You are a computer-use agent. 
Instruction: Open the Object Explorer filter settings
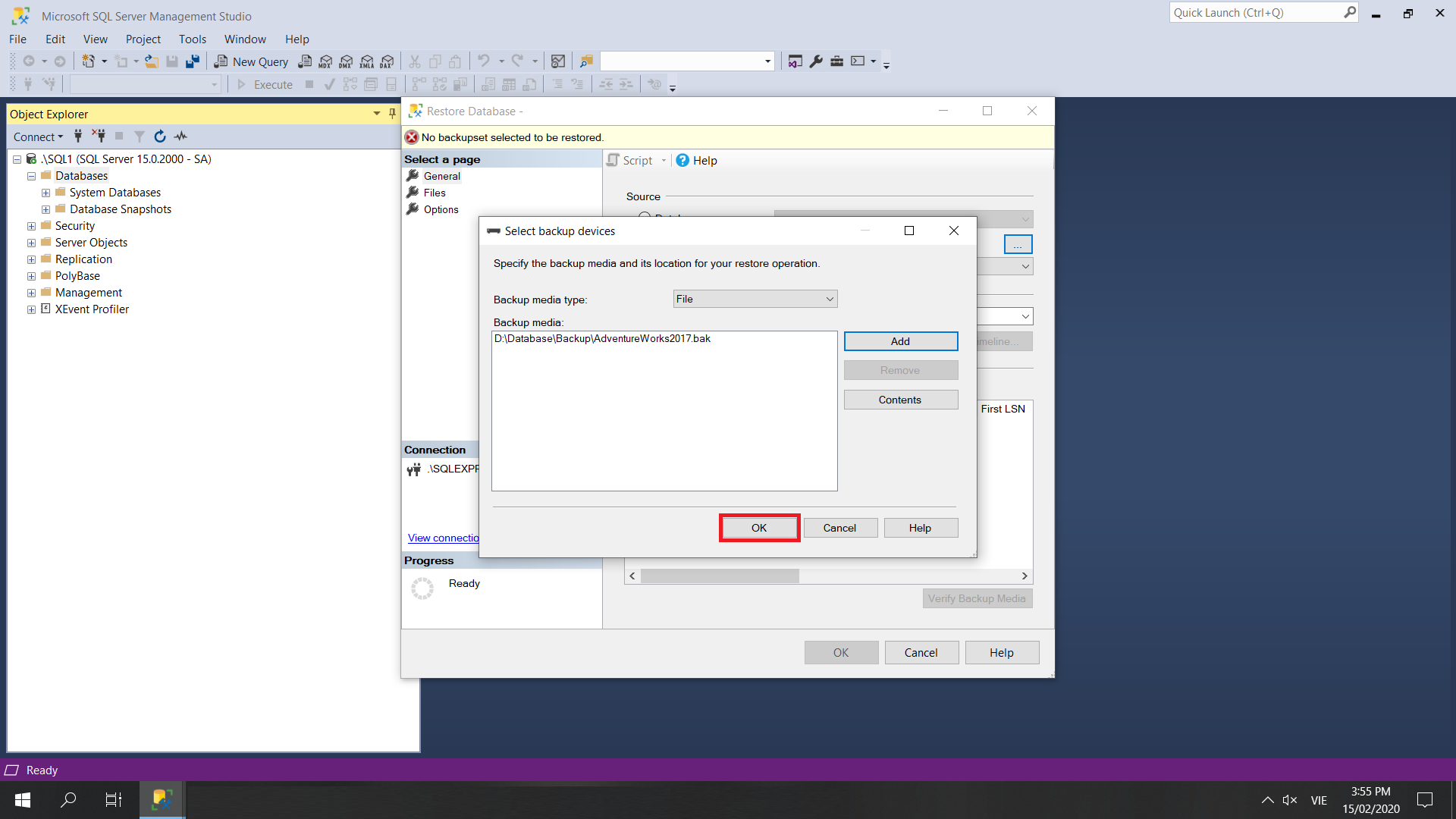[139, 136]
